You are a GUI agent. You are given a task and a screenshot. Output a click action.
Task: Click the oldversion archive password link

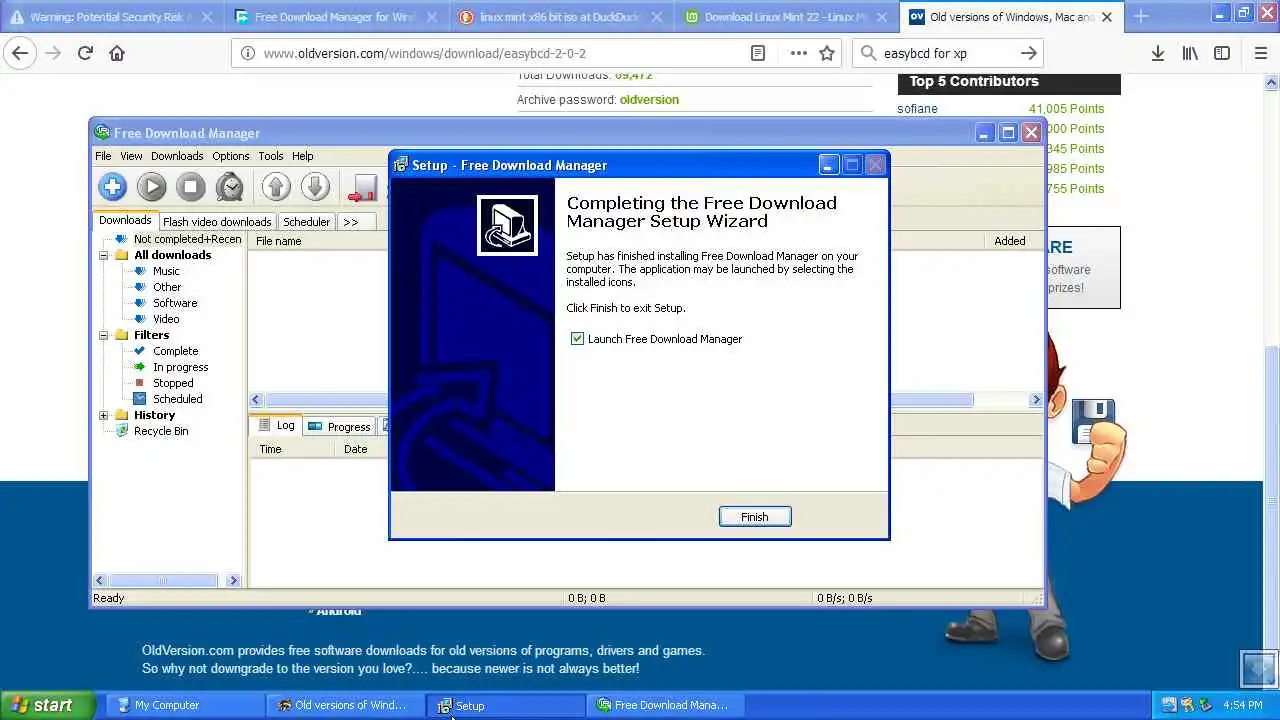pos(649,99)
